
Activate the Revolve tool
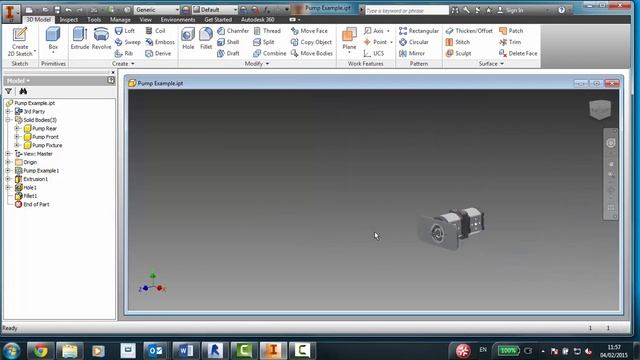click(101, 38)
